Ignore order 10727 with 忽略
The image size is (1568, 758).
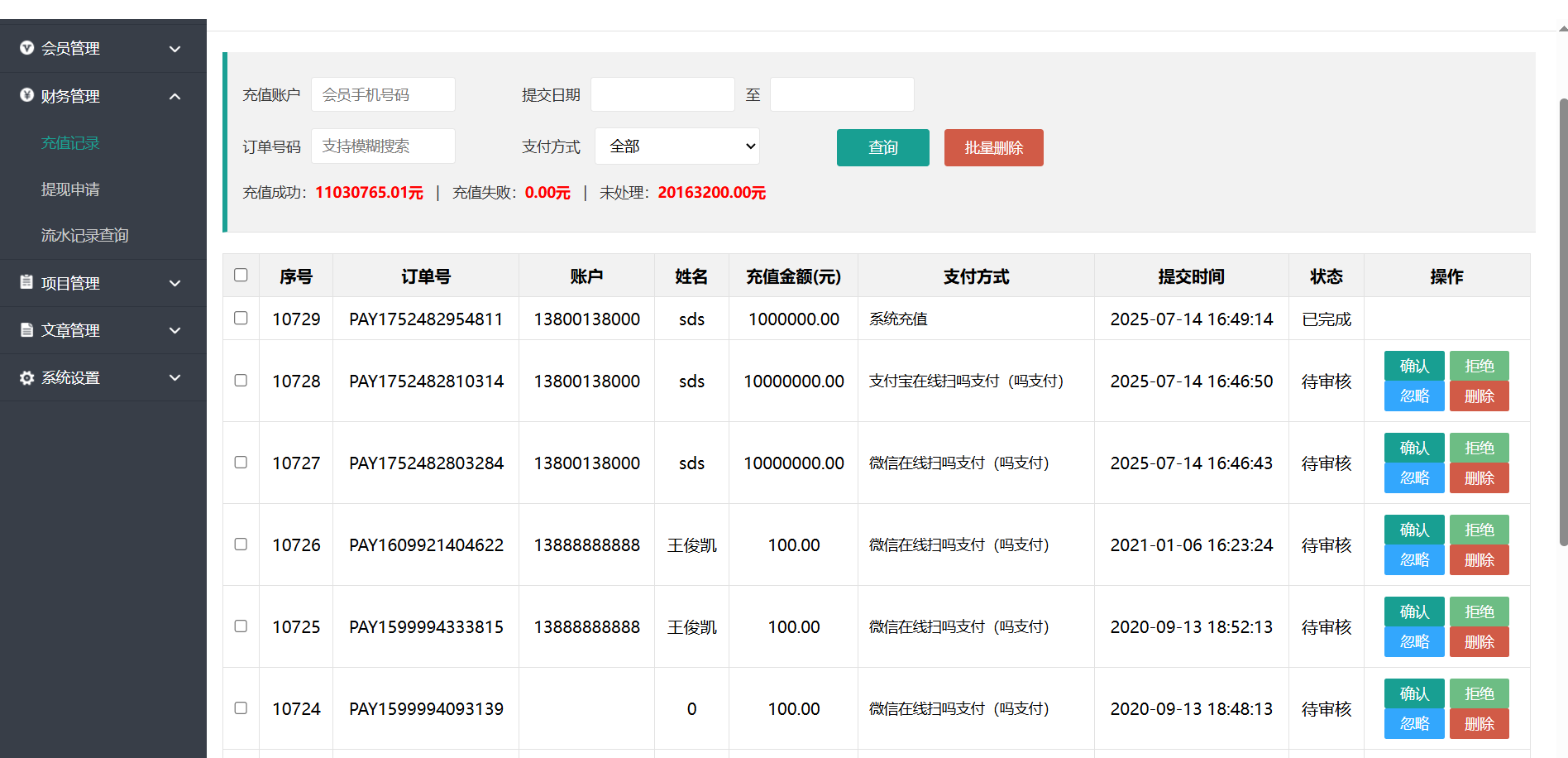[1414, 478]
